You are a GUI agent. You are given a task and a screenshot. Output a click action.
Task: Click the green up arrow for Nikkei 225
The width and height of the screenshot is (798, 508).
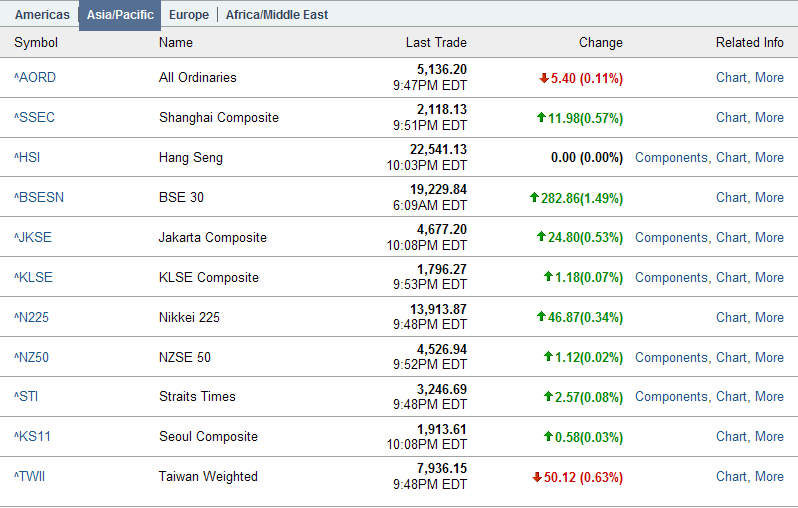pyautogui.click(x=541, y=317)
